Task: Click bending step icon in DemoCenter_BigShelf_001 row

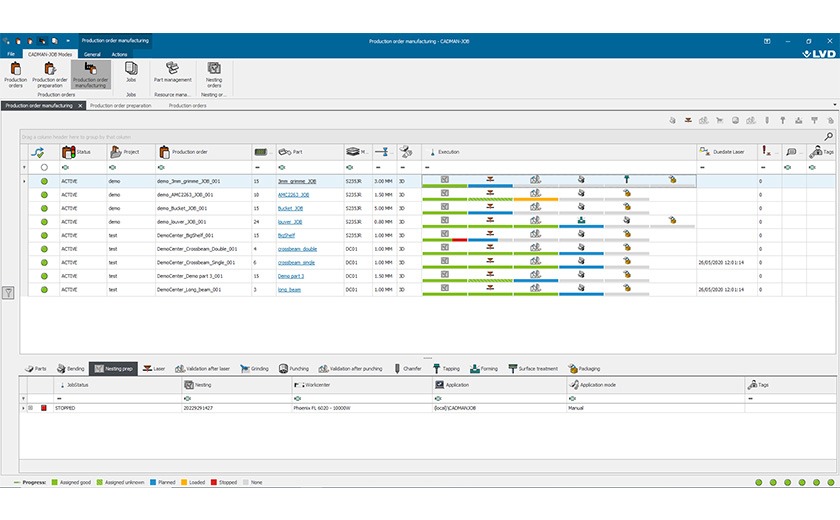Action: tap(581, 233)
